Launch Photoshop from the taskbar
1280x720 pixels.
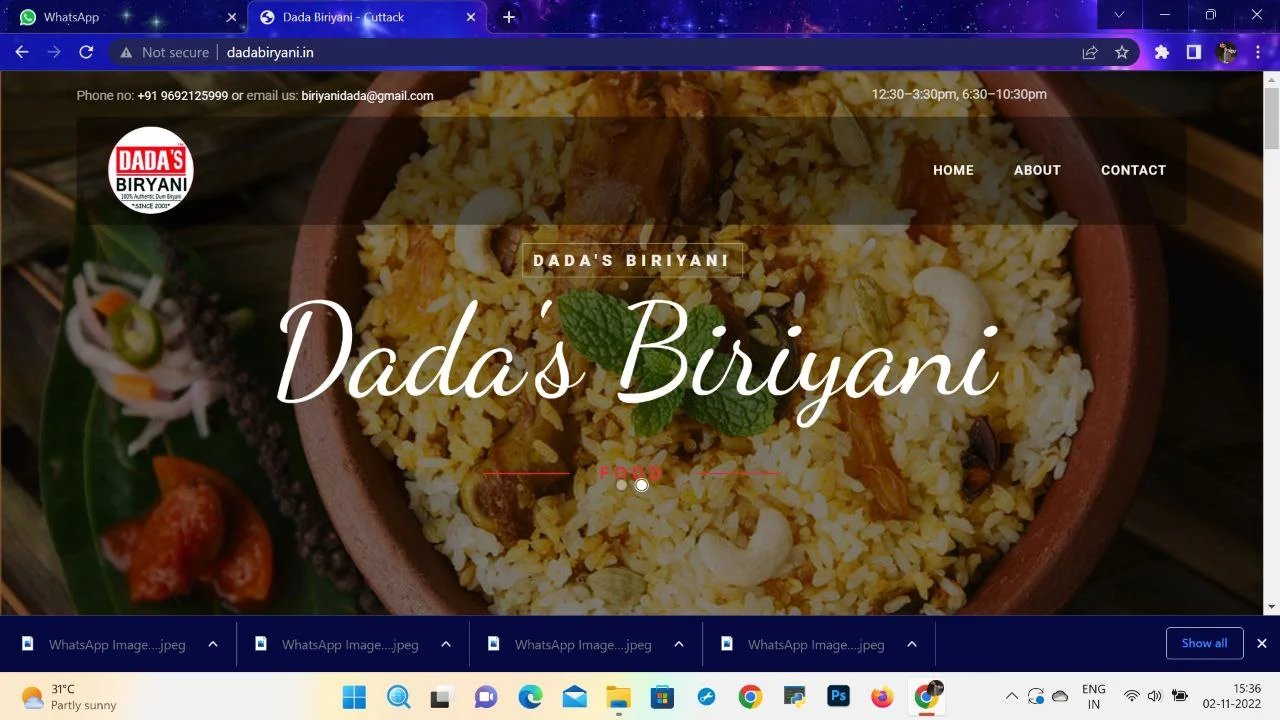pos(838,697)
